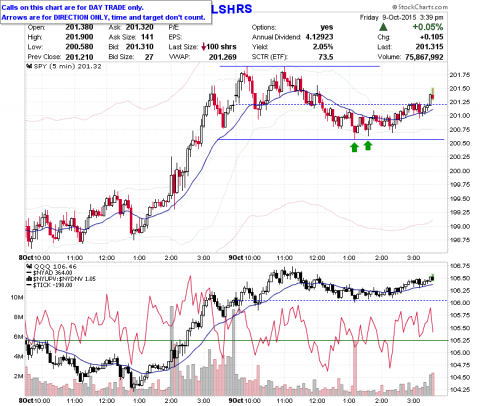Click the P/E label
This screenshot has width=480, height=406.
click(174, 27)
